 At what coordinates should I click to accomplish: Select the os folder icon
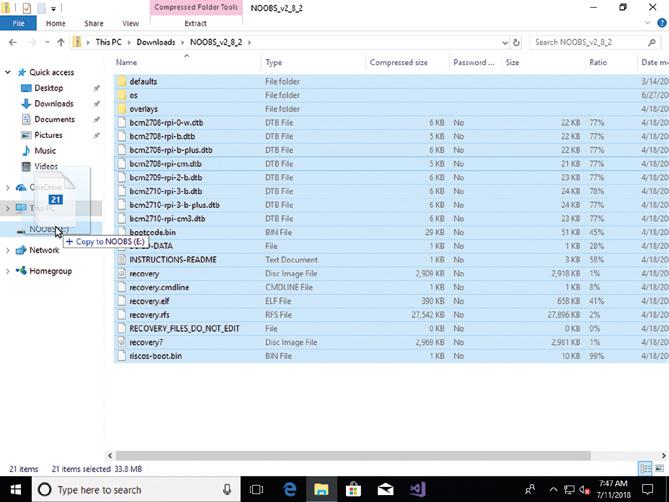(x=122, y=95)
